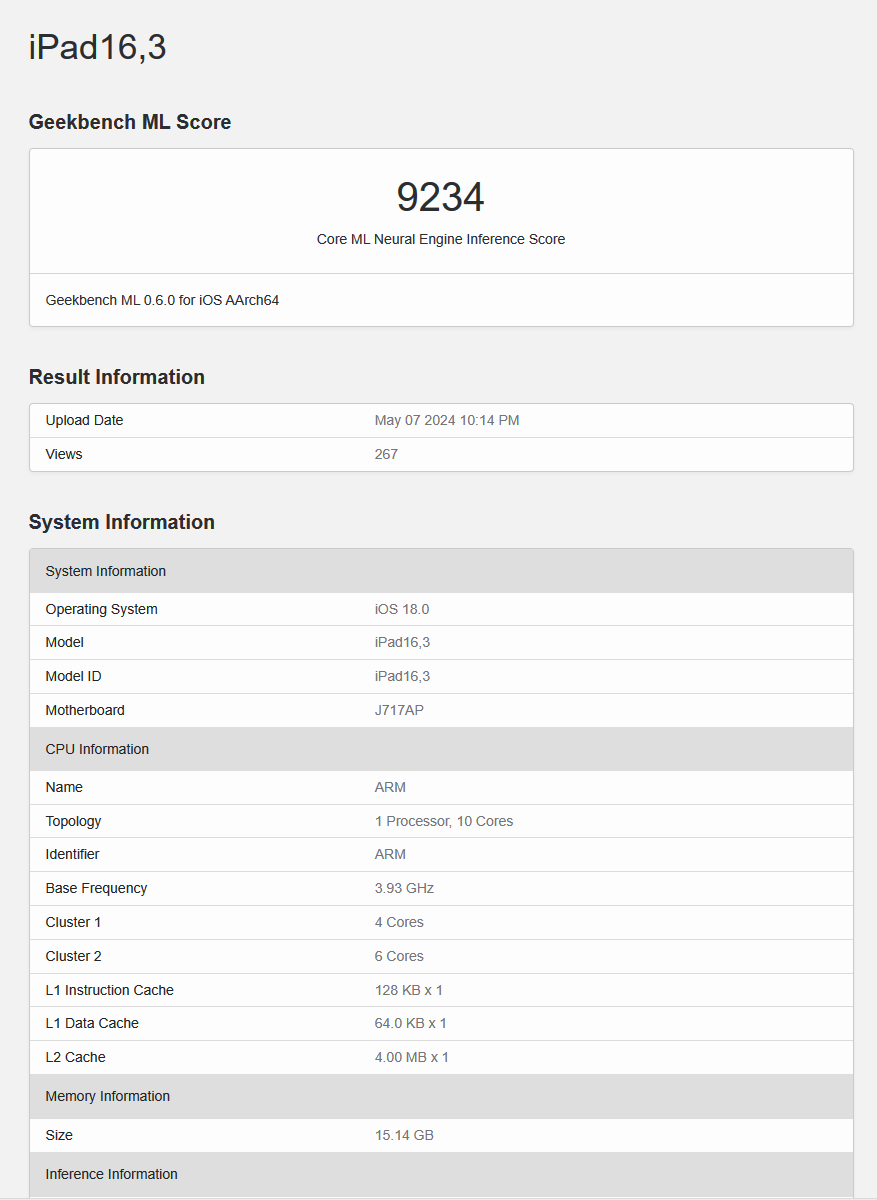This screenshot has width=877, height=1200.
Task: Click the Base Frequency value 3.93 GHz
Action: (x=404, y=888)
